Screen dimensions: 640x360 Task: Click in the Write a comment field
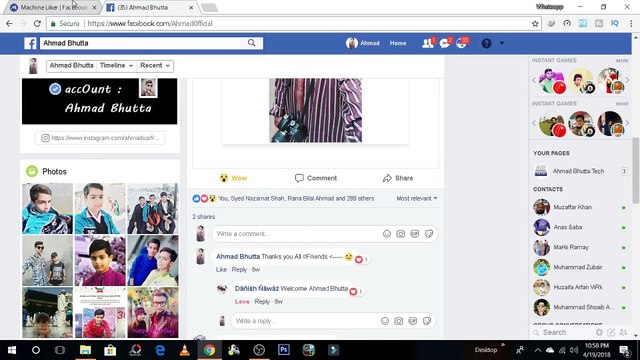[297, 234]
